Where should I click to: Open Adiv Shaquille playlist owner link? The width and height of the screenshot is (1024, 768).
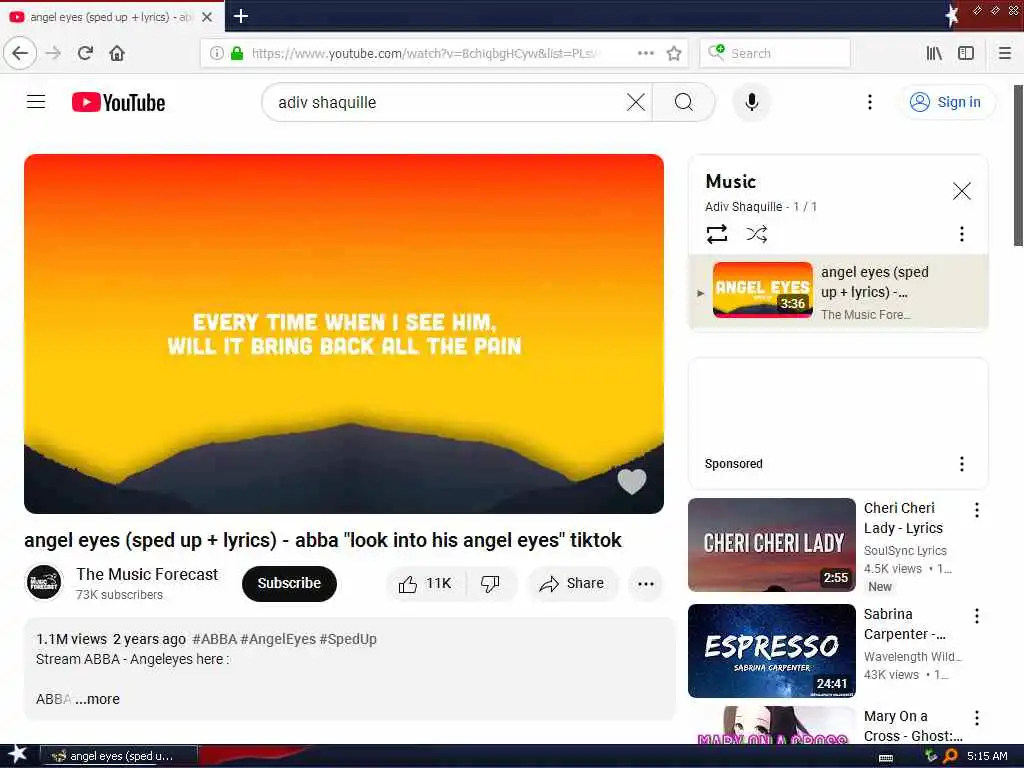(x=743, y=206)
